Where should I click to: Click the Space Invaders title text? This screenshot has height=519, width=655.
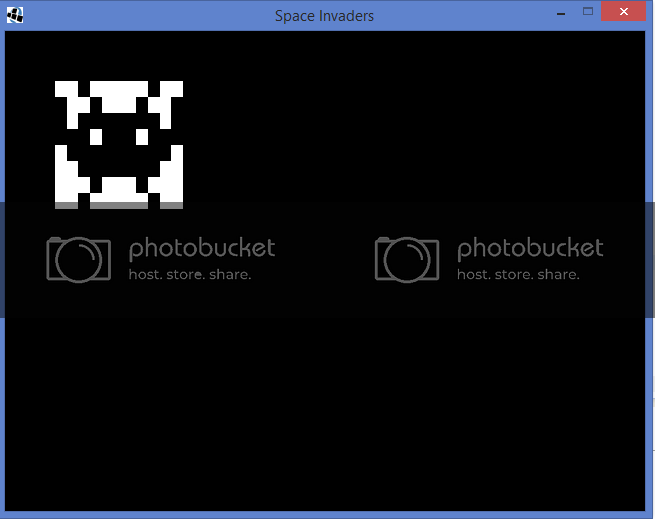tap(324, 16)
